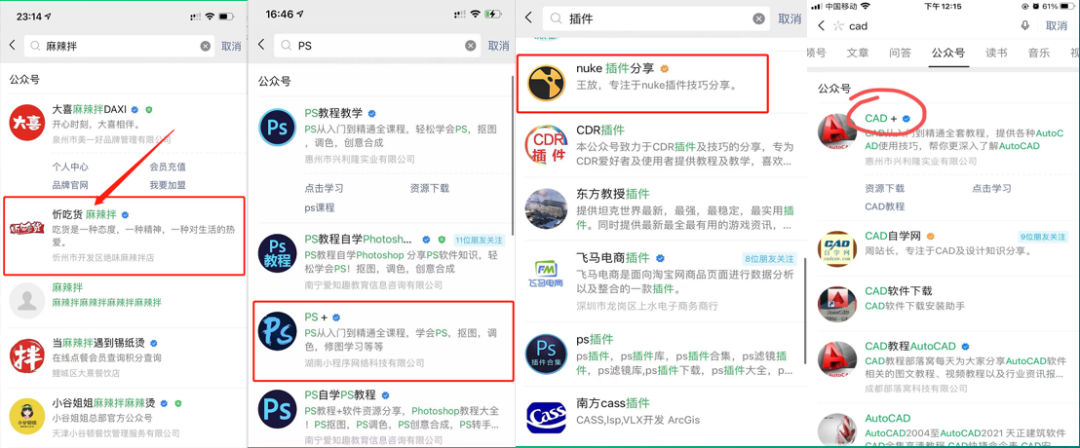Viewport: 1080px width, 448px height.
Task: Open 点击学习 under CAD +
Action: (x=991, y=188)
